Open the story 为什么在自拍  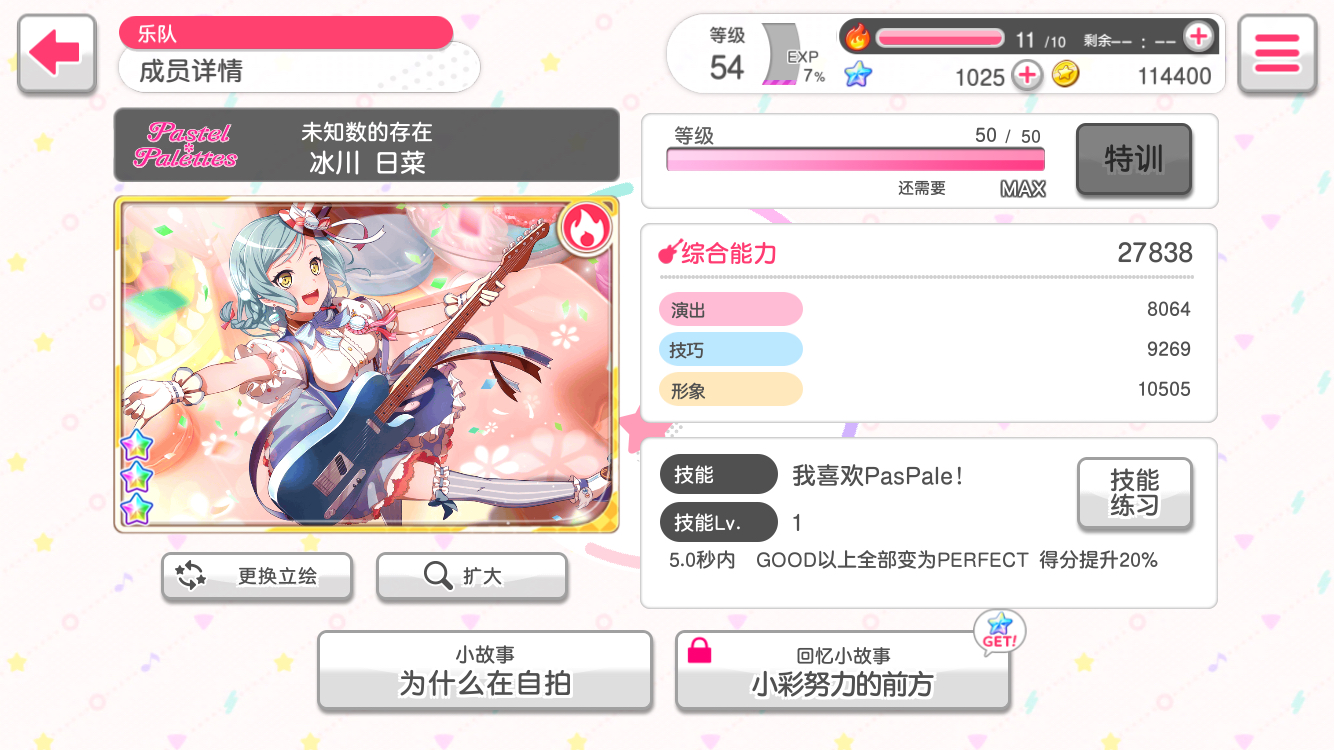[485, 671]
